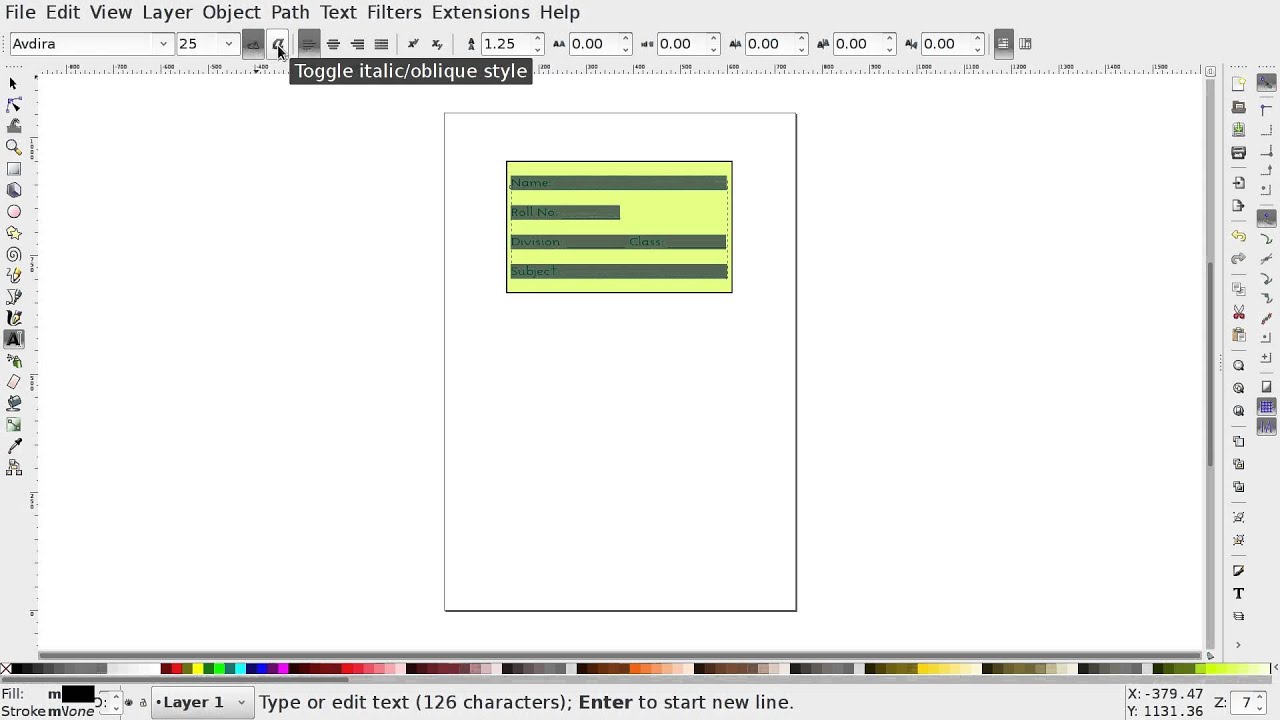This screenshot has width=1280, height=720.
Task: Select the Gradient tool
Action: click(x=14, y=425)
